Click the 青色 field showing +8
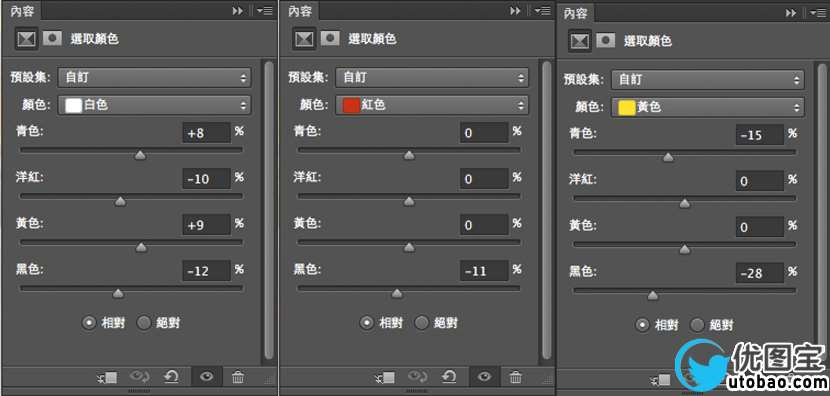830x396 pixels. [x=206, y=133]
